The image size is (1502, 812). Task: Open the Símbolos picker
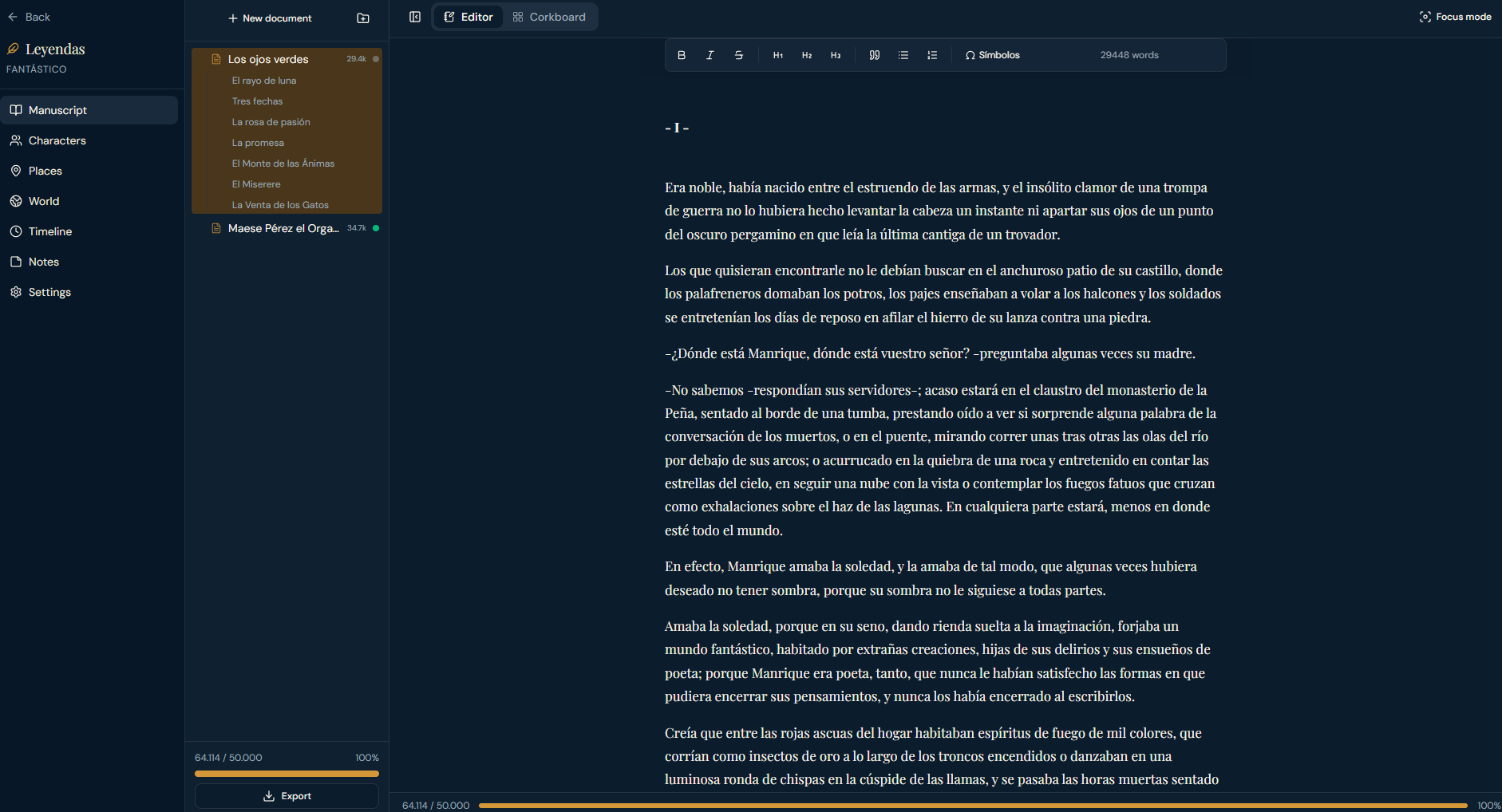pos(992,55)
